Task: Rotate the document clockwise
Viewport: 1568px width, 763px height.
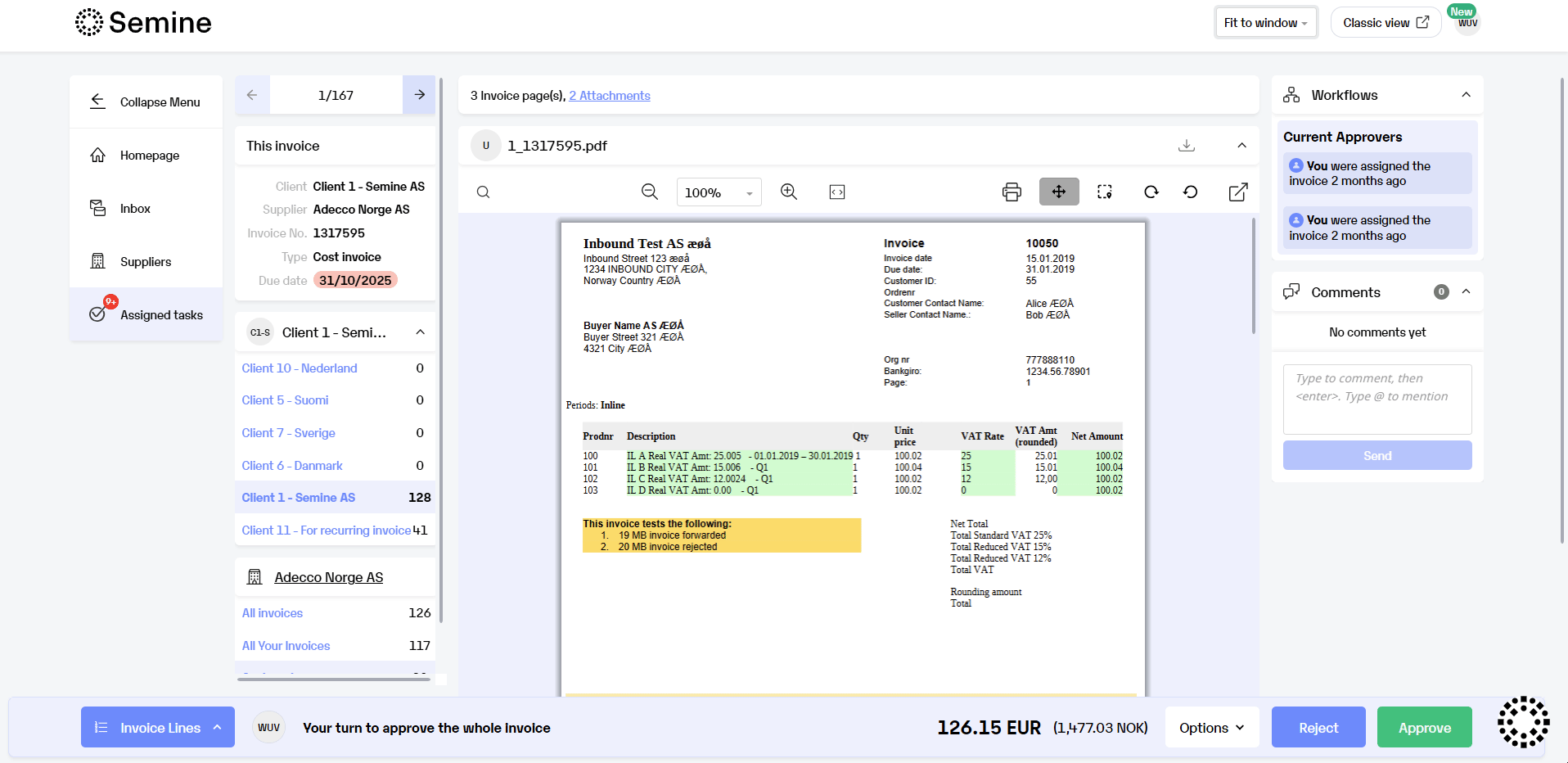Action: pos(1151,192)
